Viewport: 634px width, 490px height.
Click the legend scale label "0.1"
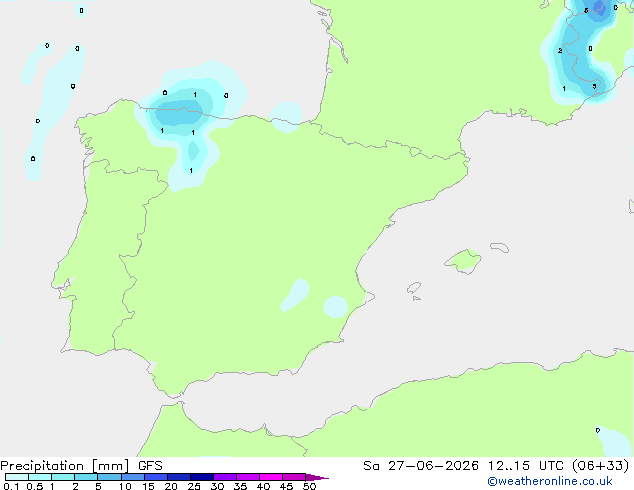[x=11, y=486]
